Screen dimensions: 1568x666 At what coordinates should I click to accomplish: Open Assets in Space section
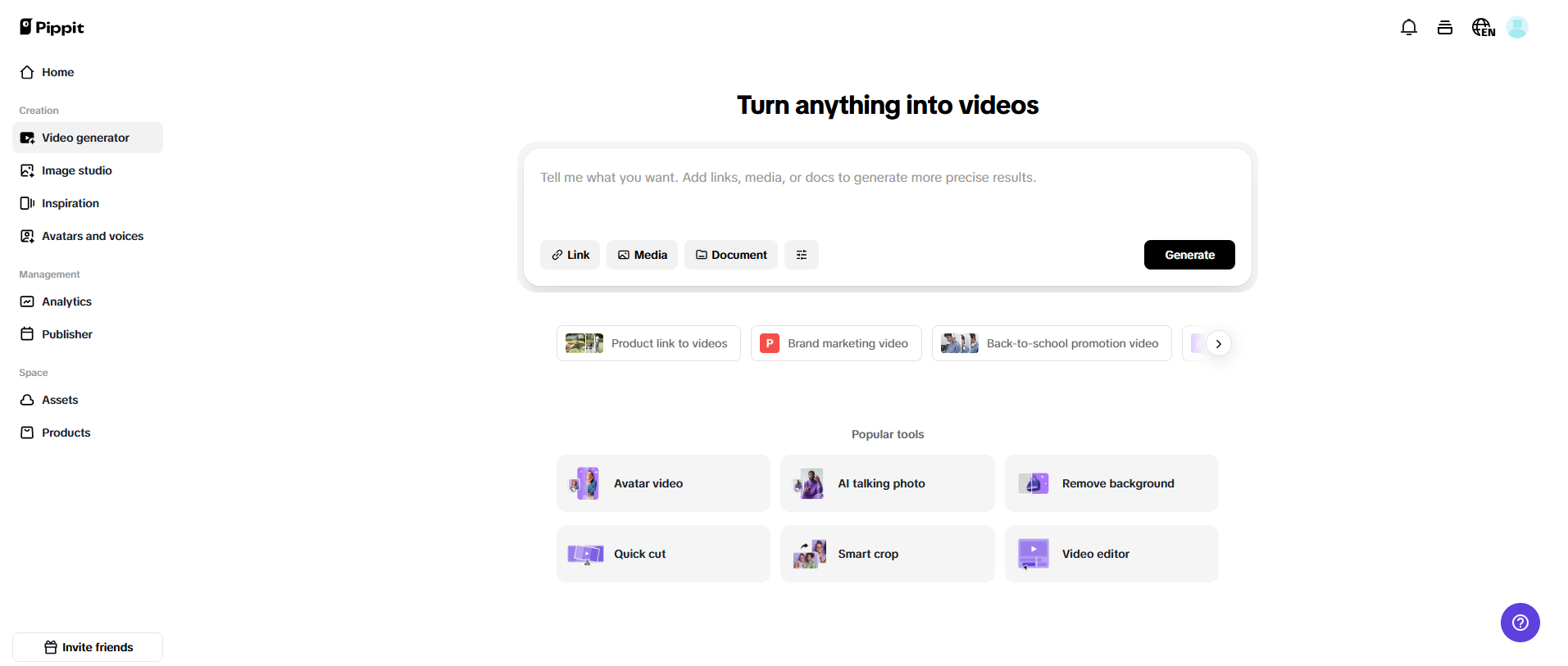click(x=88, y=400)
